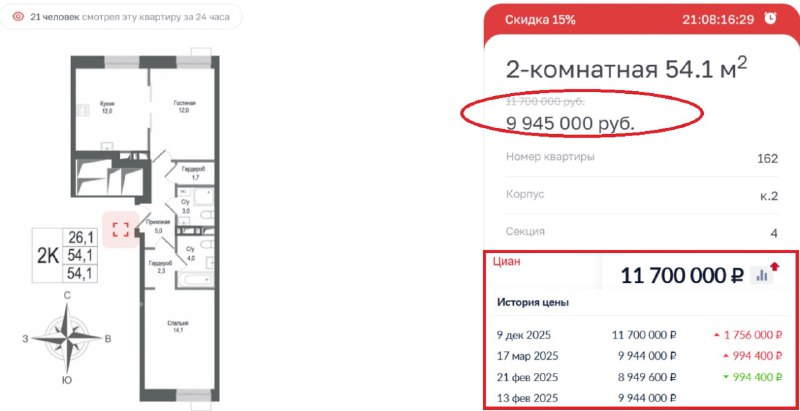
Task: Click the compass rose image
Action: (x=66, y=335)
